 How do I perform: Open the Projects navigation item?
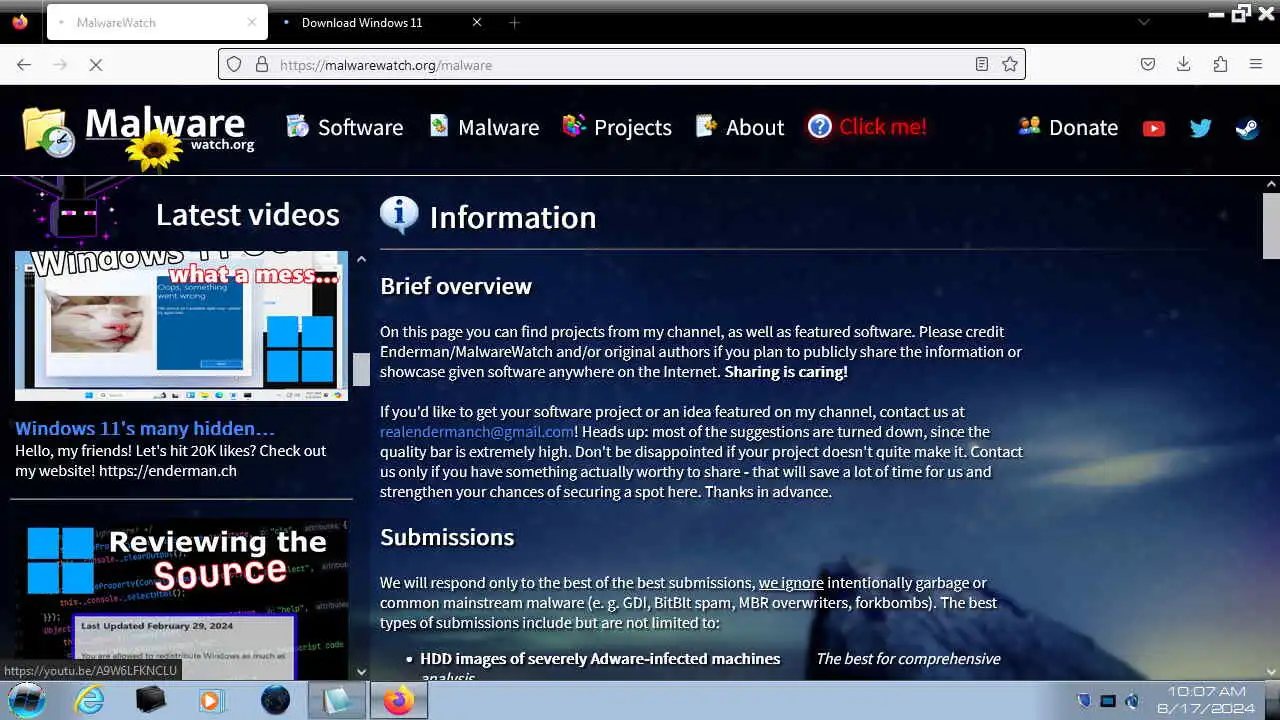pos(617,127)
